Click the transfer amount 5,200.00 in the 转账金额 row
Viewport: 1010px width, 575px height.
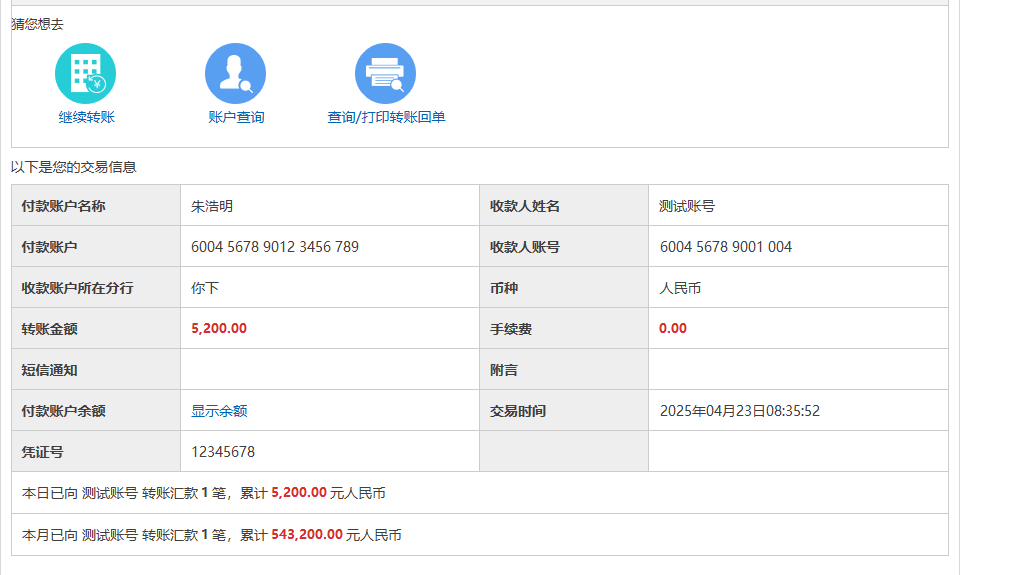(x=219, y=329)
